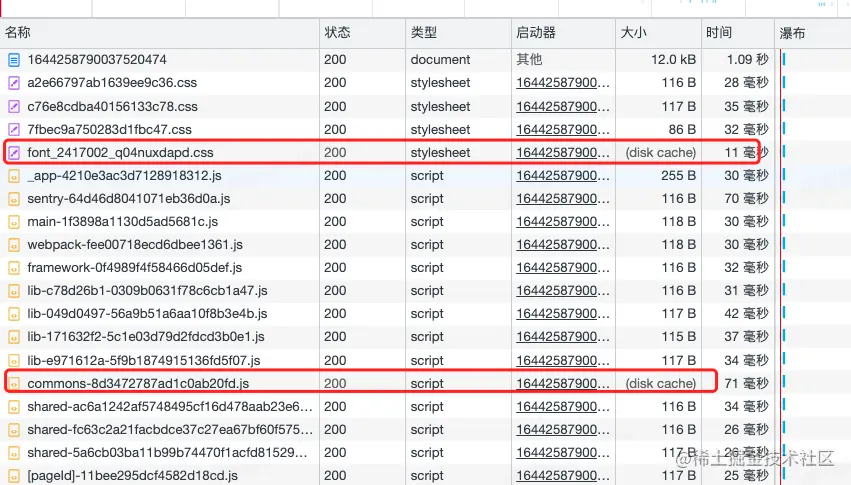Click script icon beside lib-171632f2 file
Screen dimensions: 851x485
14,337
